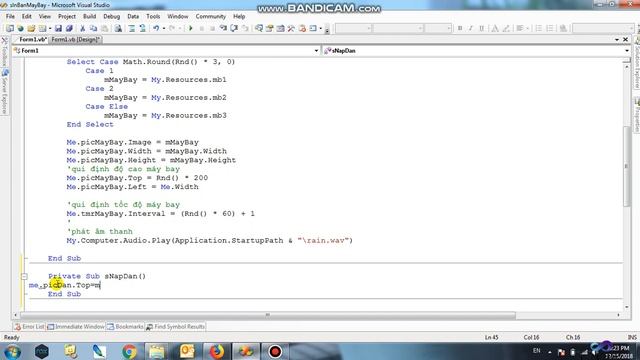Expand the sNapDan method name dropdown

pyautogui.click(x=627, y=51)
